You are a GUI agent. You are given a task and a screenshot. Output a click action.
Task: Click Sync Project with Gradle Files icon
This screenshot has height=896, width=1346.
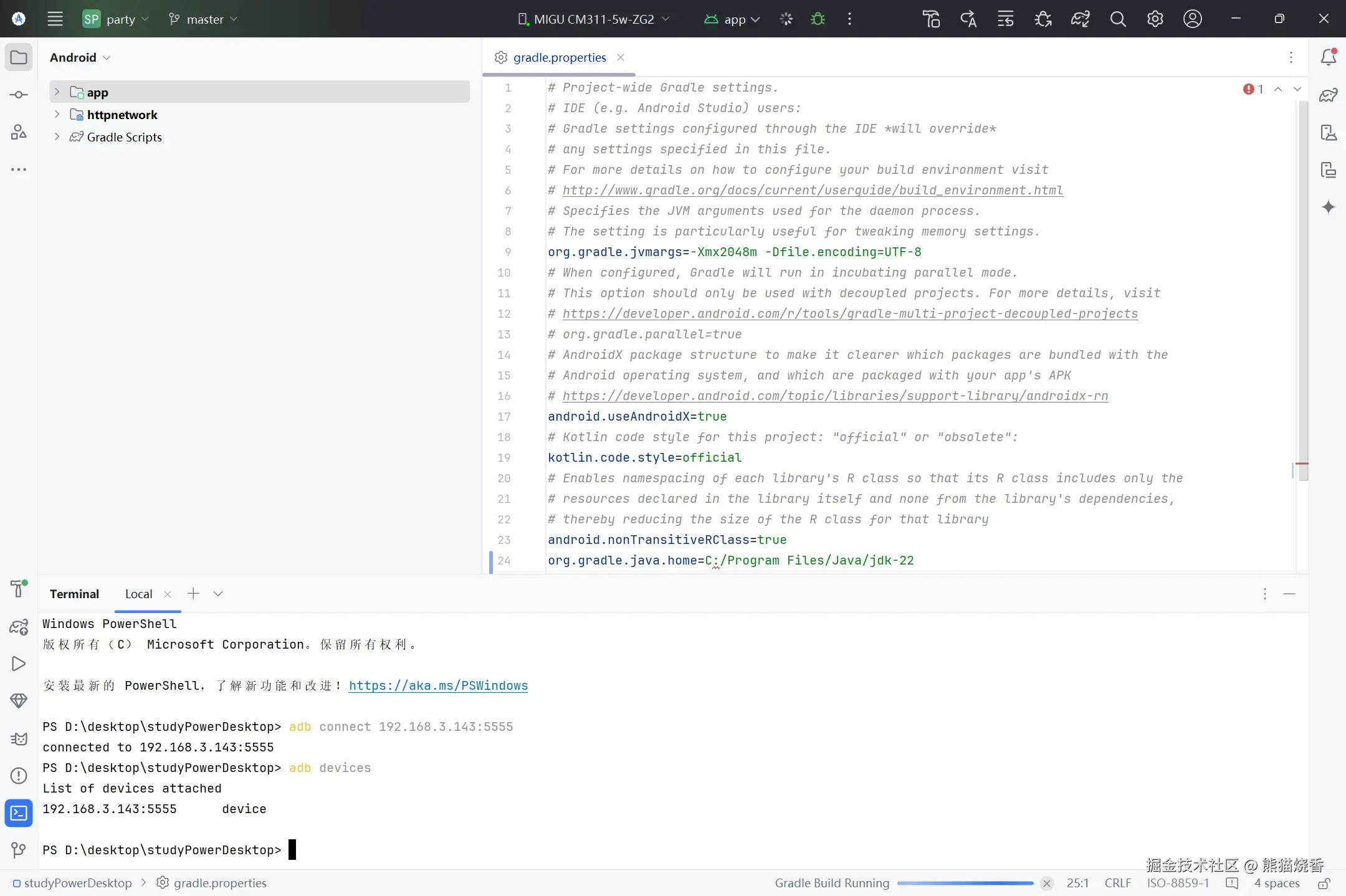pos(1080,19)
